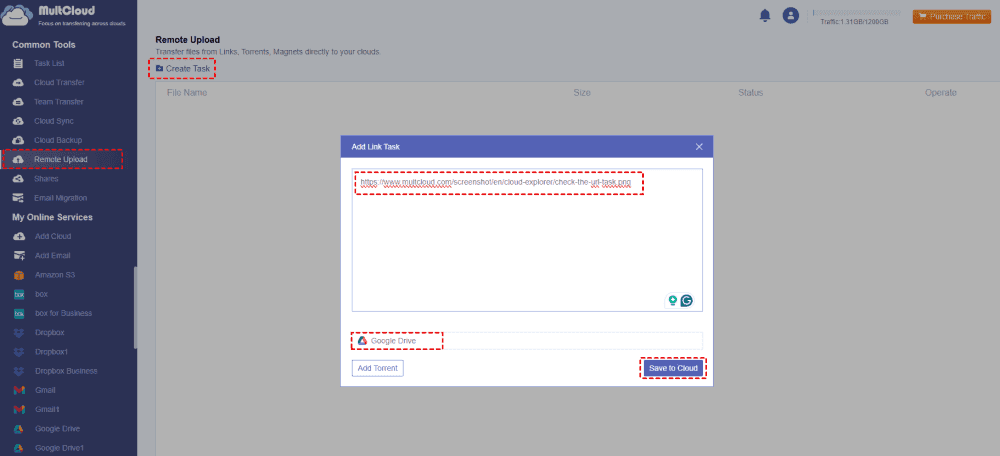Open Dropbox account

(50, 332)
